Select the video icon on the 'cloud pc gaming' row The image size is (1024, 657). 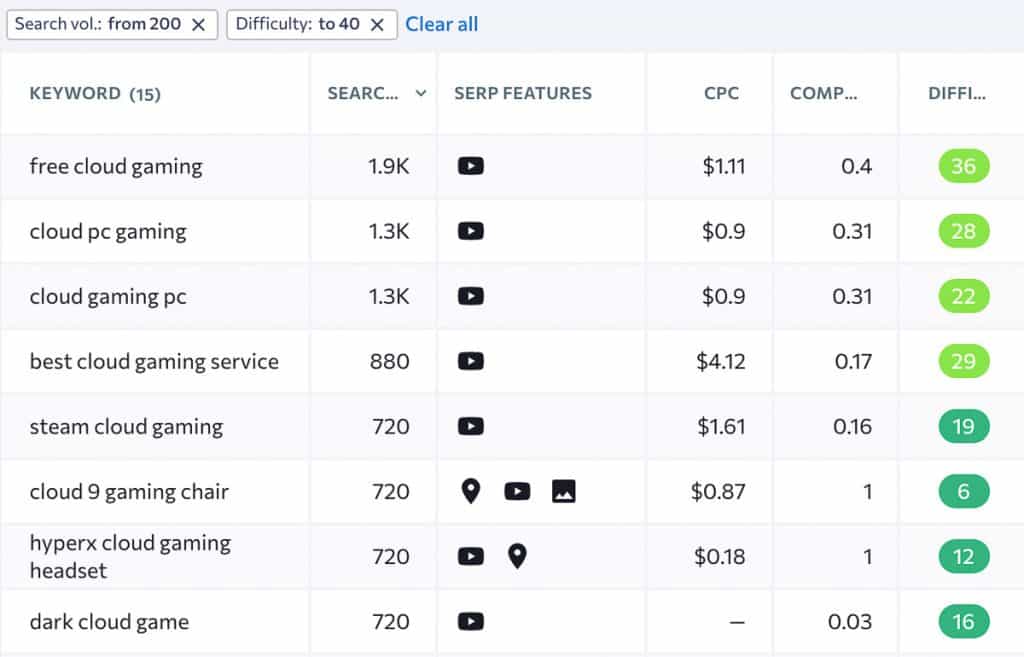click(470, 231)
